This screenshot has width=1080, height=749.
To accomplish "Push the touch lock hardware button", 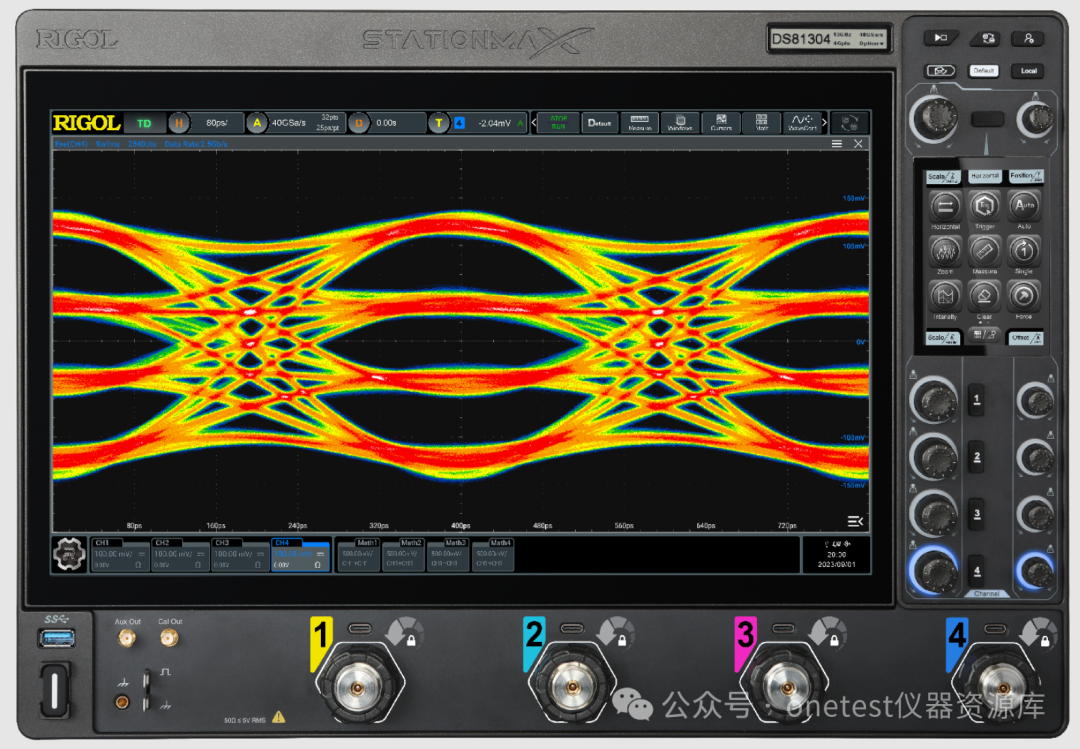I will pos(986,39).
